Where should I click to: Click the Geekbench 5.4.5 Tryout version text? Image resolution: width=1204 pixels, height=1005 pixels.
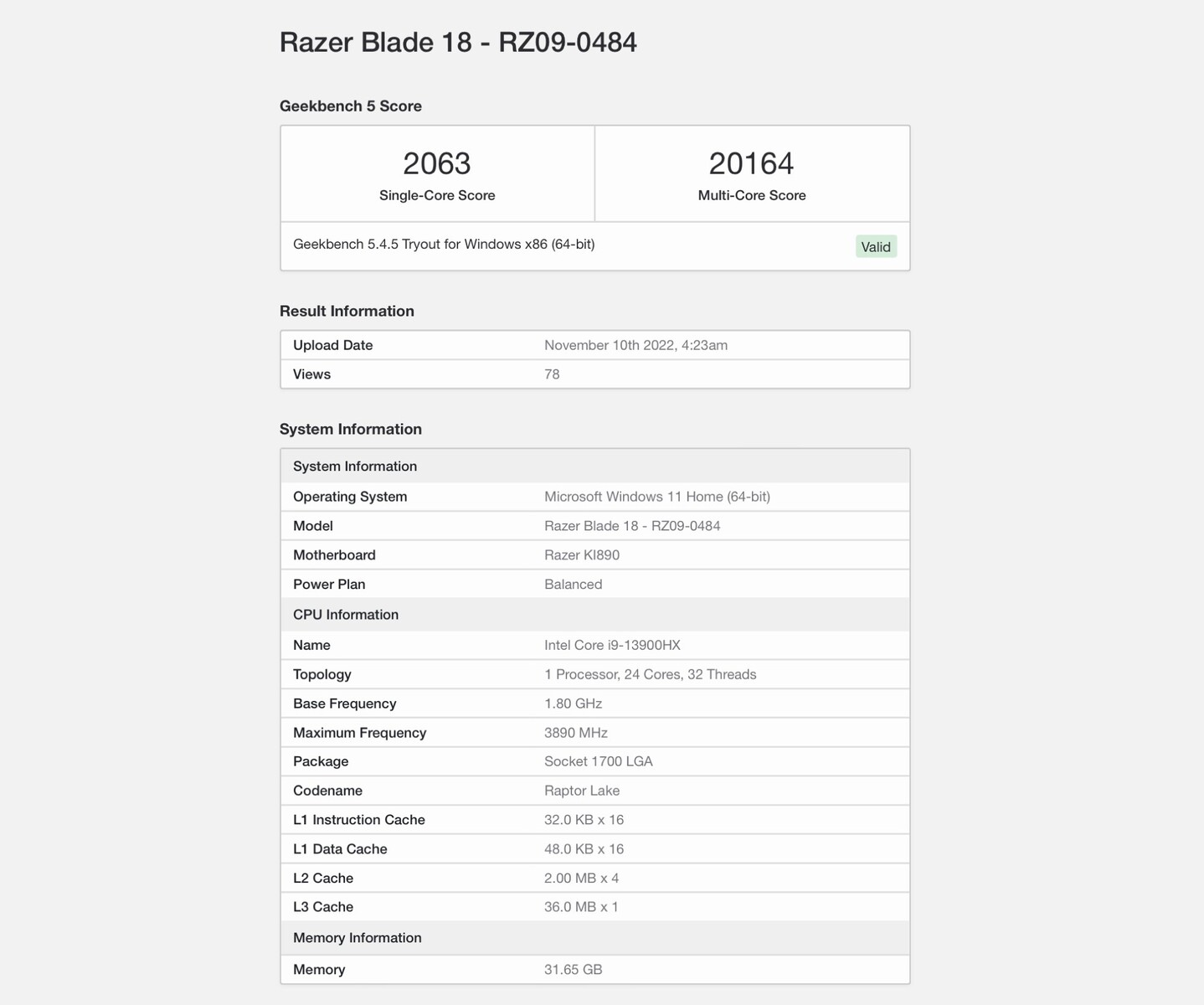coord(444,245)
